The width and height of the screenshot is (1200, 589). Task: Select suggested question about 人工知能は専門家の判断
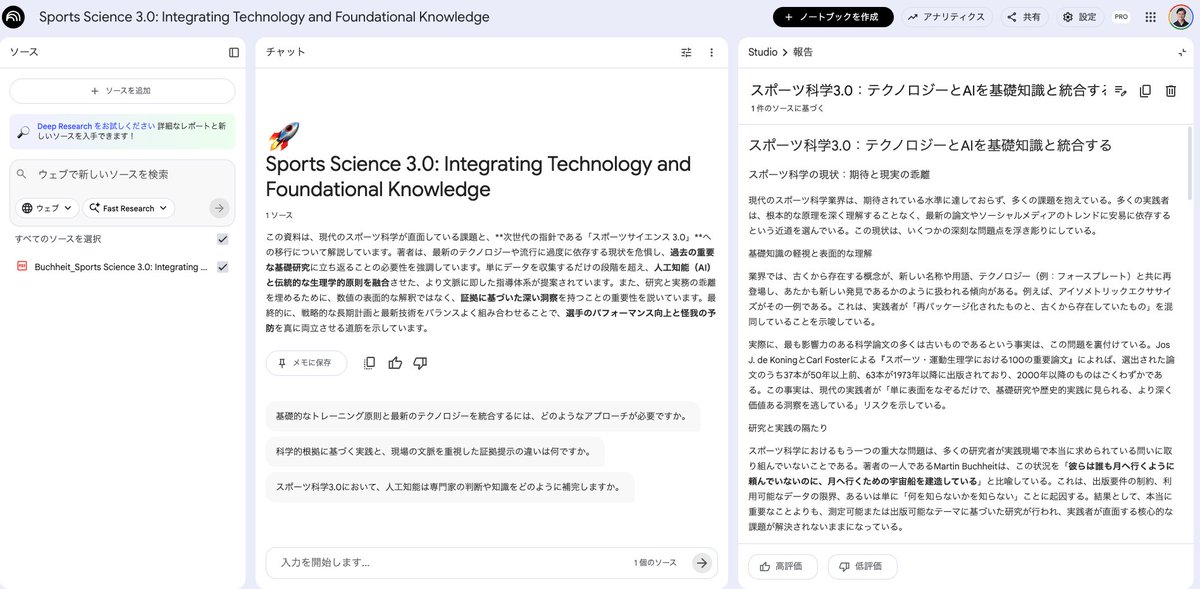click(450, 487)
